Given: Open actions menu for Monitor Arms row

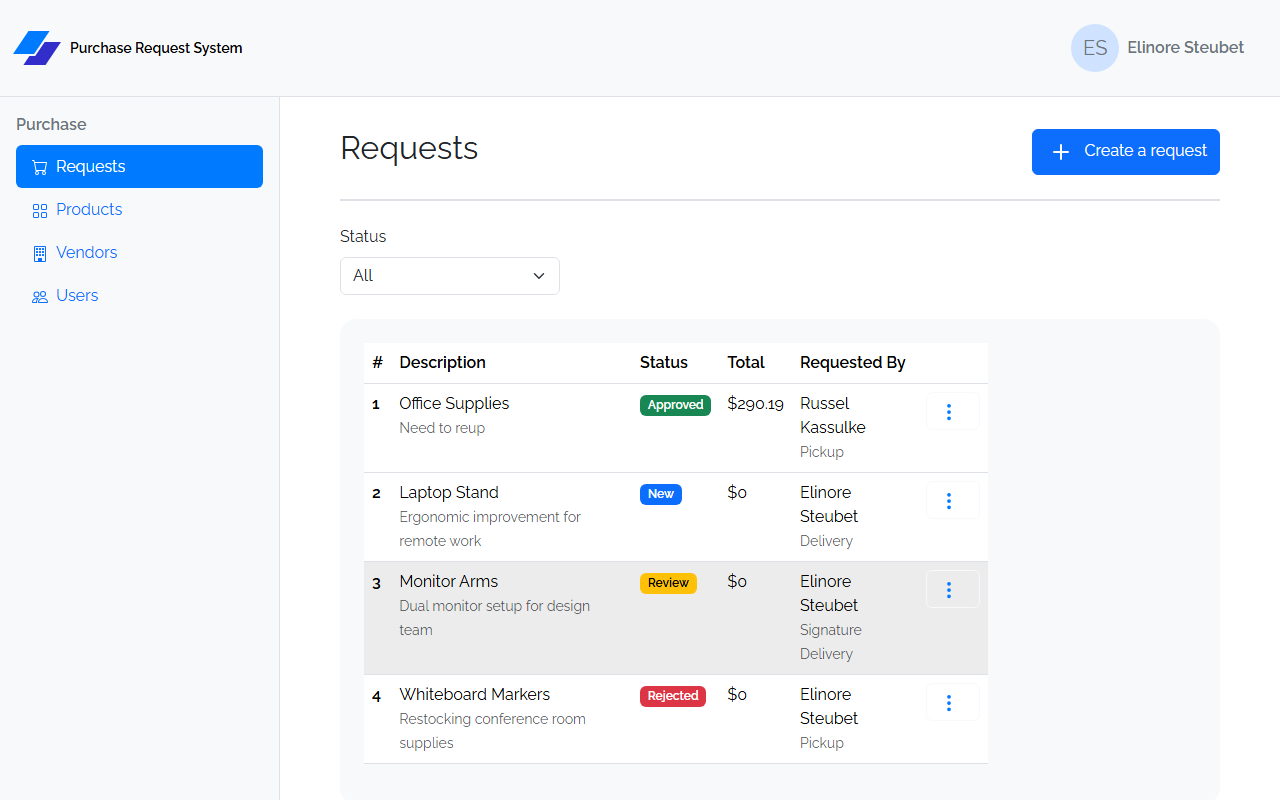Looking at the screenshot, I should click(952, 589).
